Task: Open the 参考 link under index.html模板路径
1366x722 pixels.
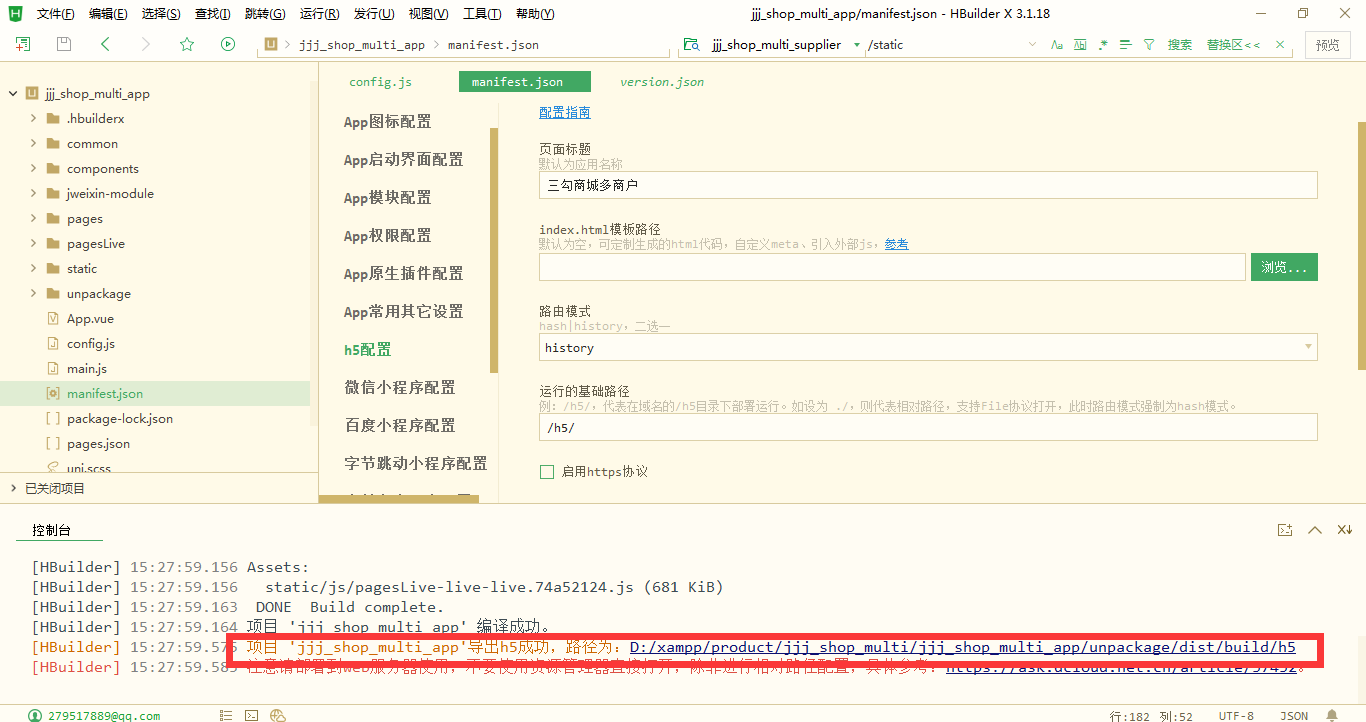Action: (x=897, y=244)
